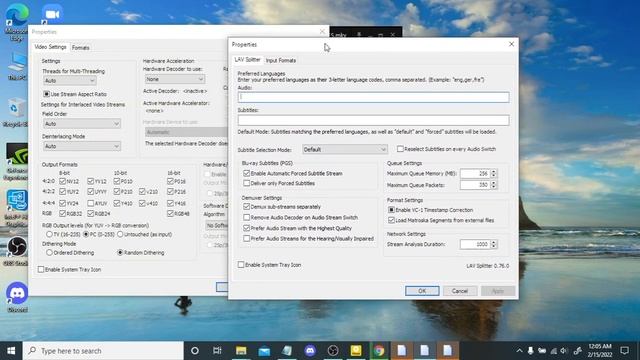Check Deliver only Forced Subtitles
The width and height of the screenshot is (640, 360).
pos(247,183)
